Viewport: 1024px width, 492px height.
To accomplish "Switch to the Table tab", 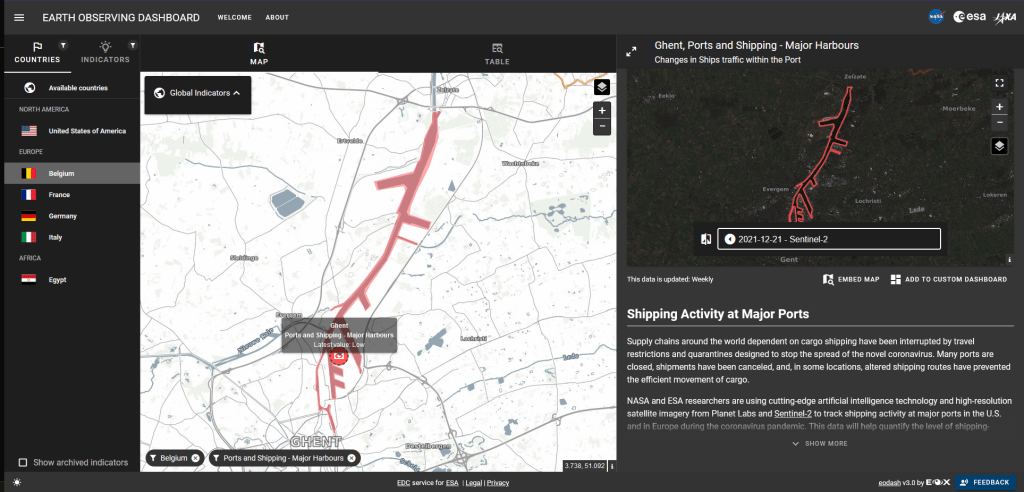I will coord(497,53).
